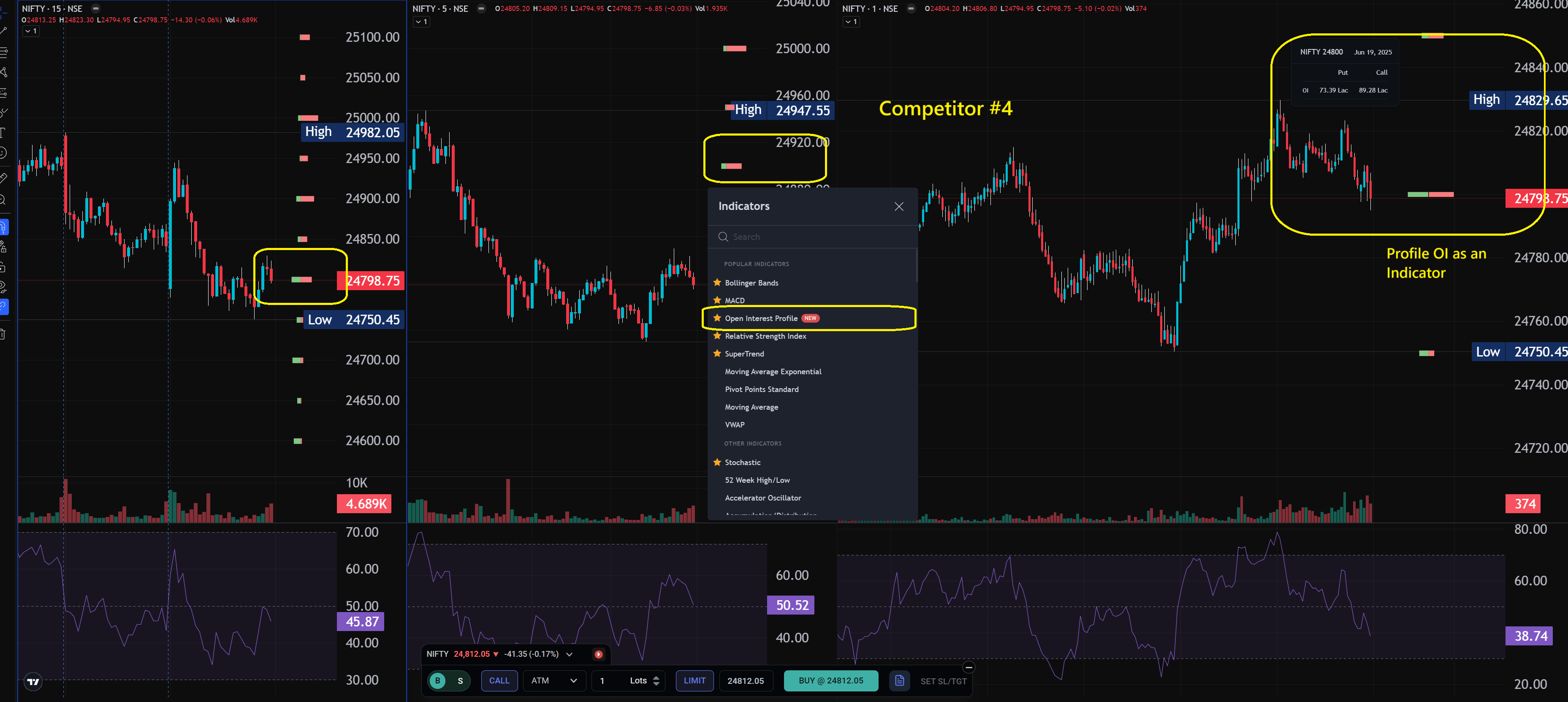
Task: Toggle star for Relative Strength Index
Action: [x=717, y=335]
